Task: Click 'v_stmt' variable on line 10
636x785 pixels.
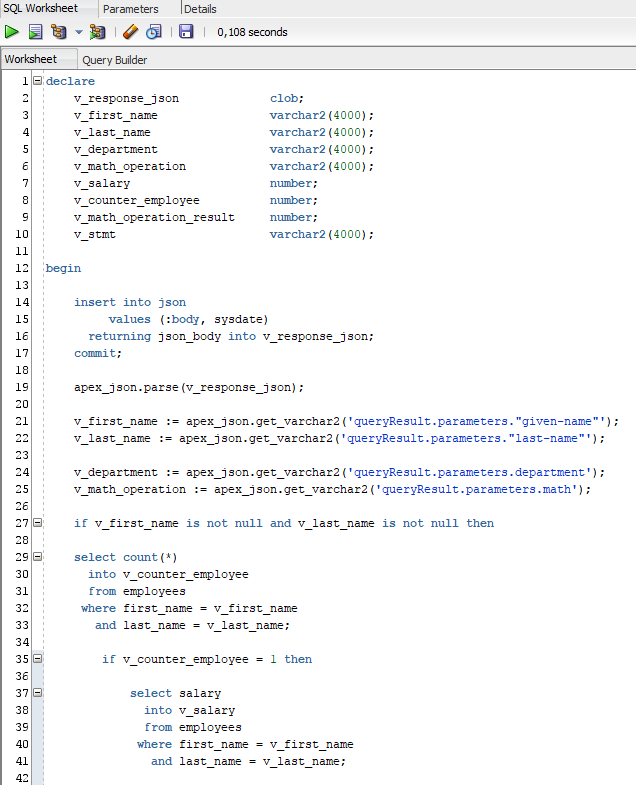Action: pyautogui.click(x=95, y=234)
